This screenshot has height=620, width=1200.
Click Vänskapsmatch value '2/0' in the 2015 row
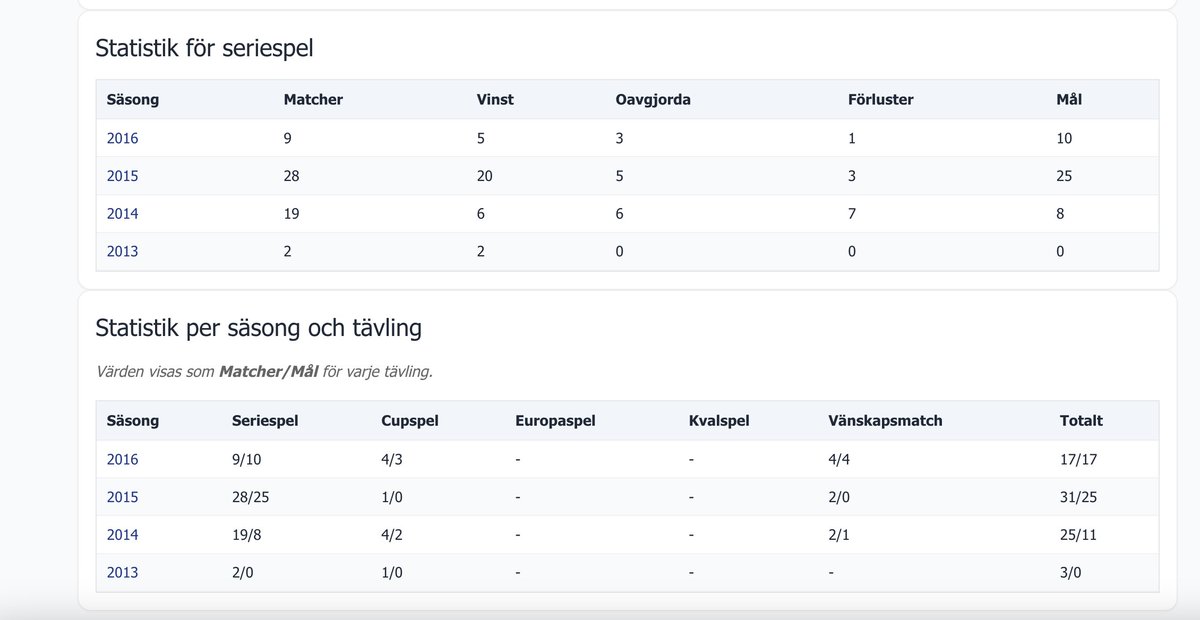click(x=841, y=498)
